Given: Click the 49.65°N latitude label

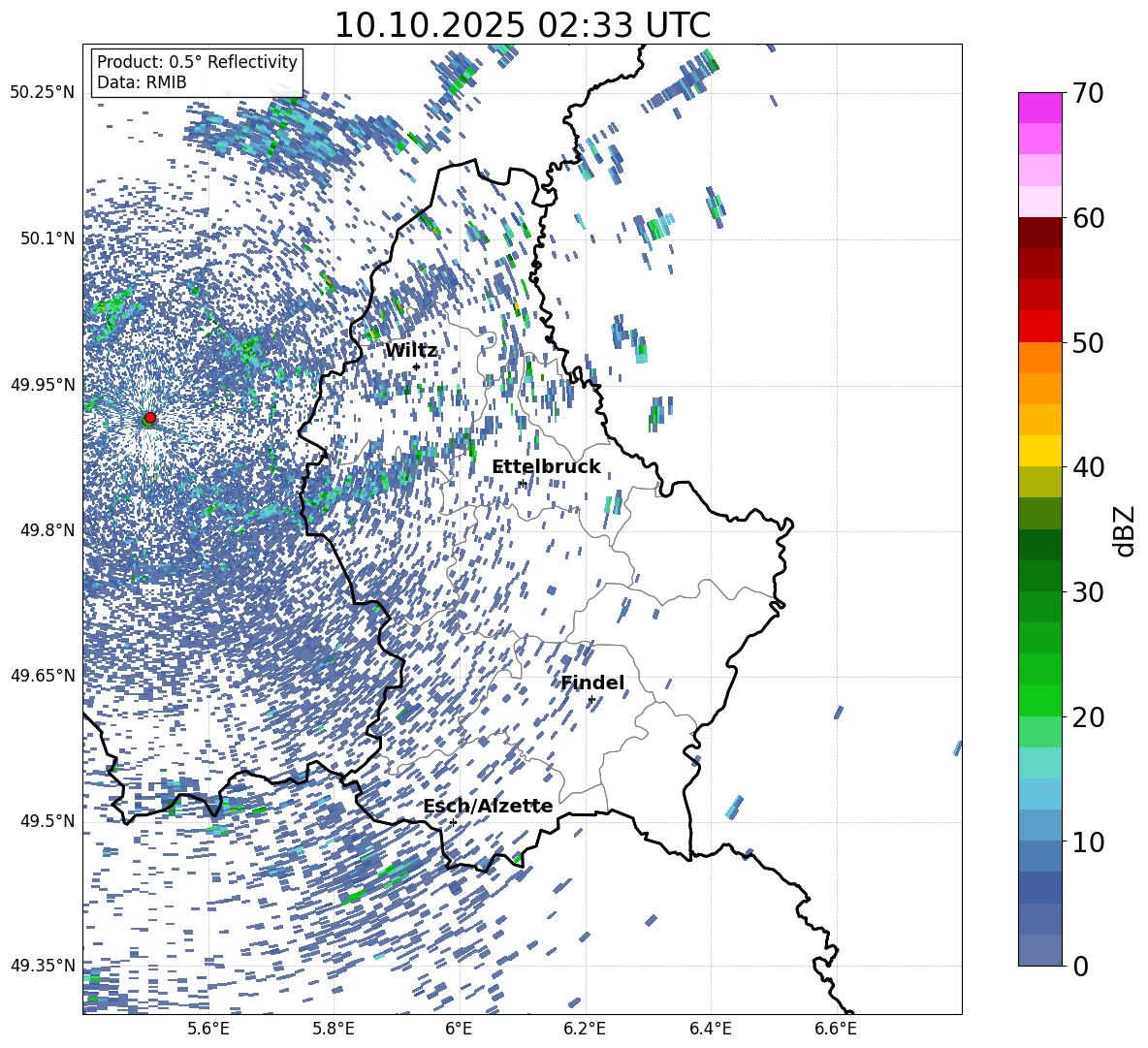Looking at the screenshot, I should 43,675.
